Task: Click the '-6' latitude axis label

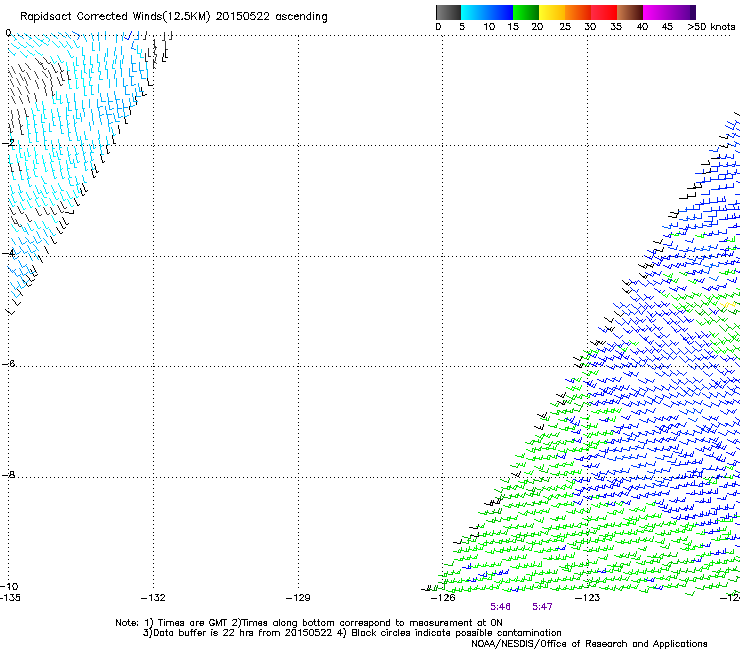Action: pos(8,363)
